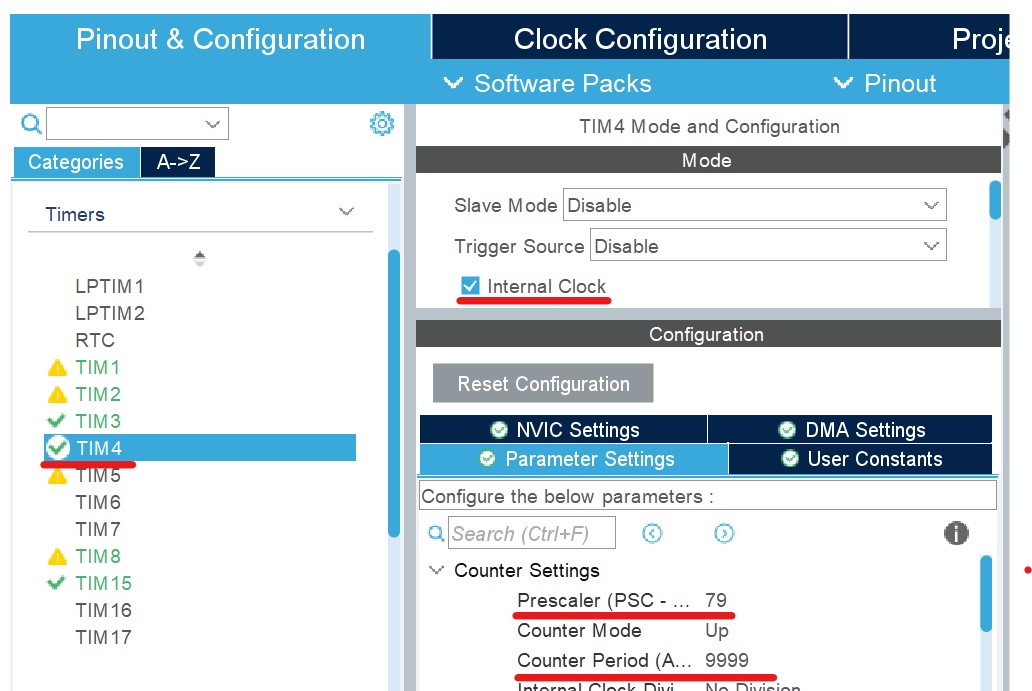Click the green checkmark beside TIM3
Screen dimensions: 1032x691
tap(57, 421)
